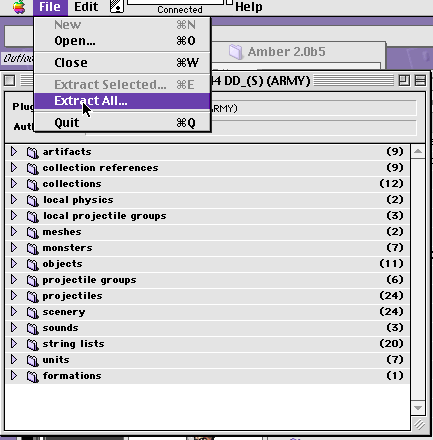Expand the collections disclosure triangle

[x=14, y=183]
